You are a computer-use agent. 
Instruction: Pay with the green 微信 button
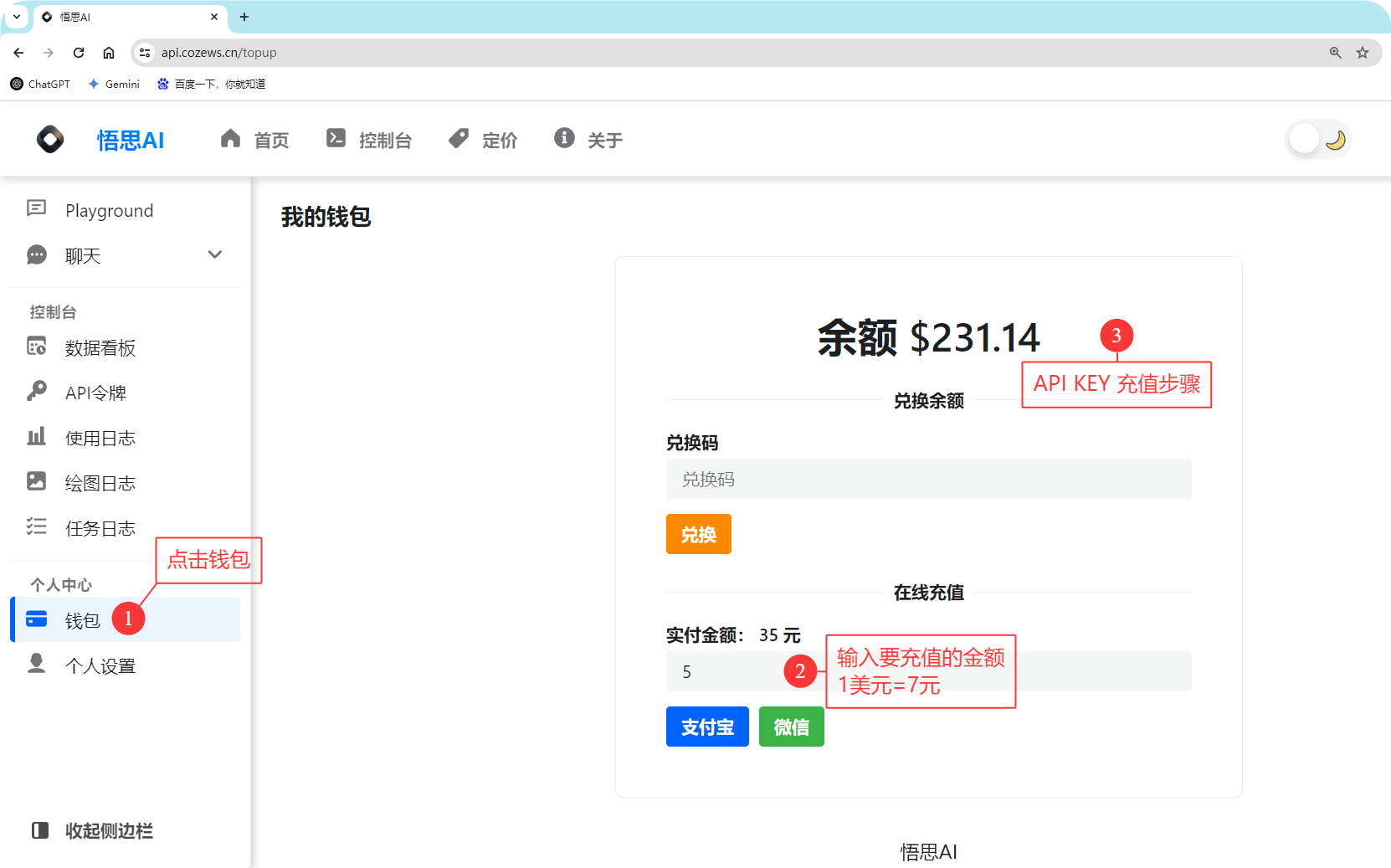tap(791, 727)
